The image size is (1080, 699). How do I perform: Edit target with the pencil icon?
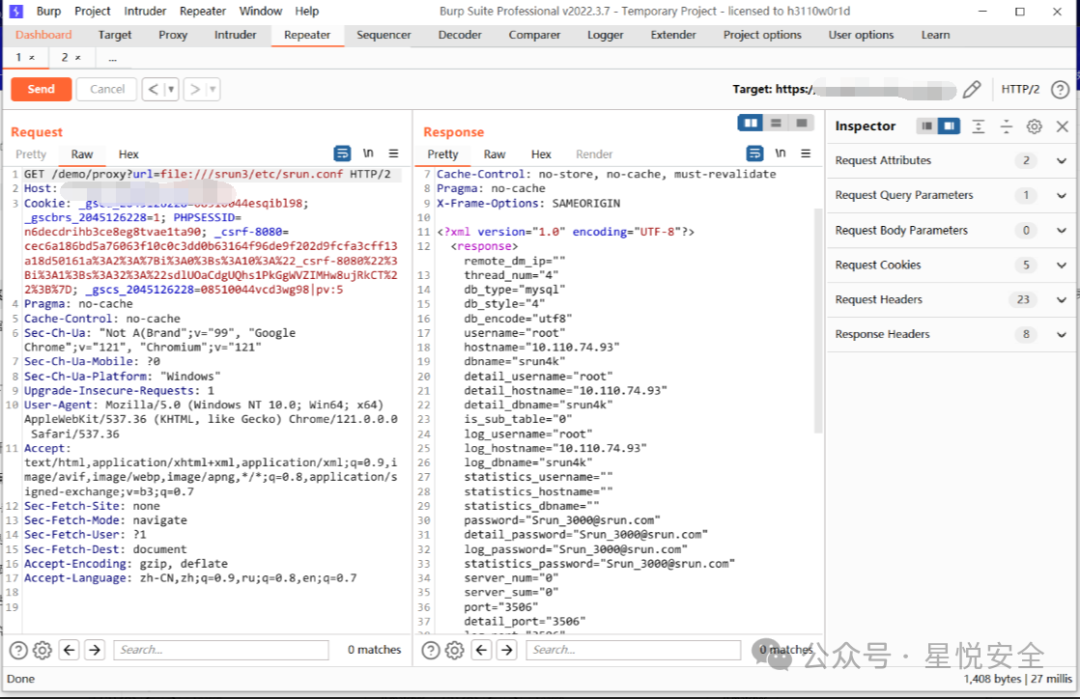tap(972, 89)
